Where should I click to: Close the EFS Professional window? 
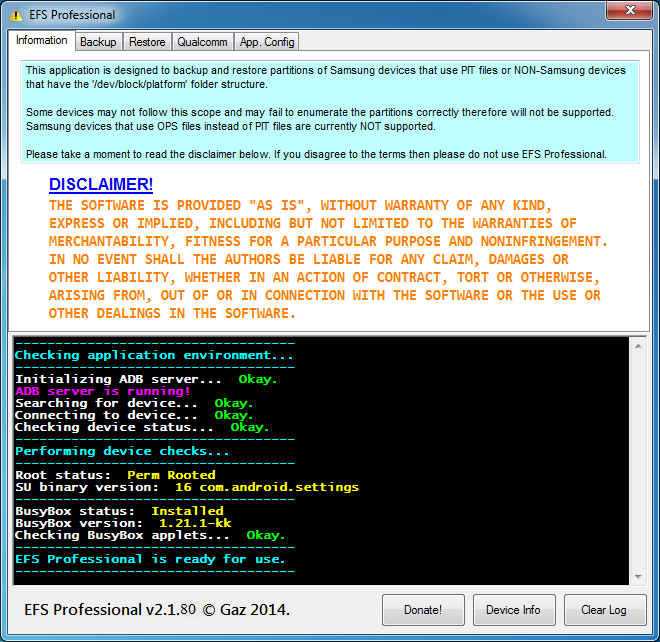[x=630, y=10]
